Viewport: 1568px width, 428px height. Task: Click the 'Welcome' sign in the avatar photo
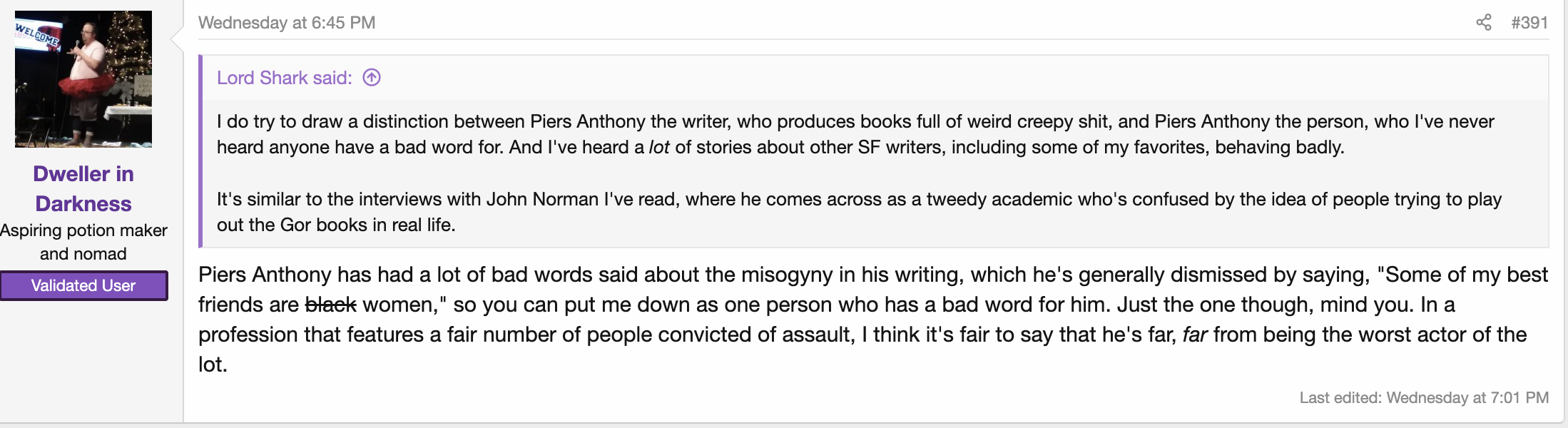(37, 34)
